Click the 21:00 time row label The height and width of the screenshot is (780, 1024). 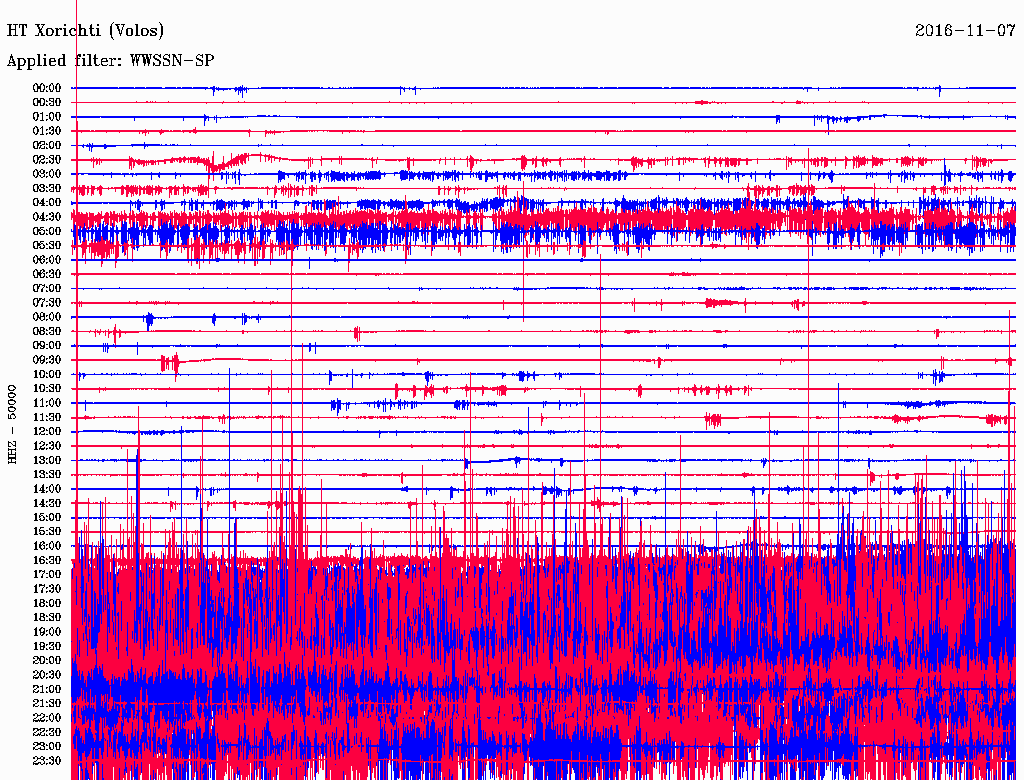[47, 690]
